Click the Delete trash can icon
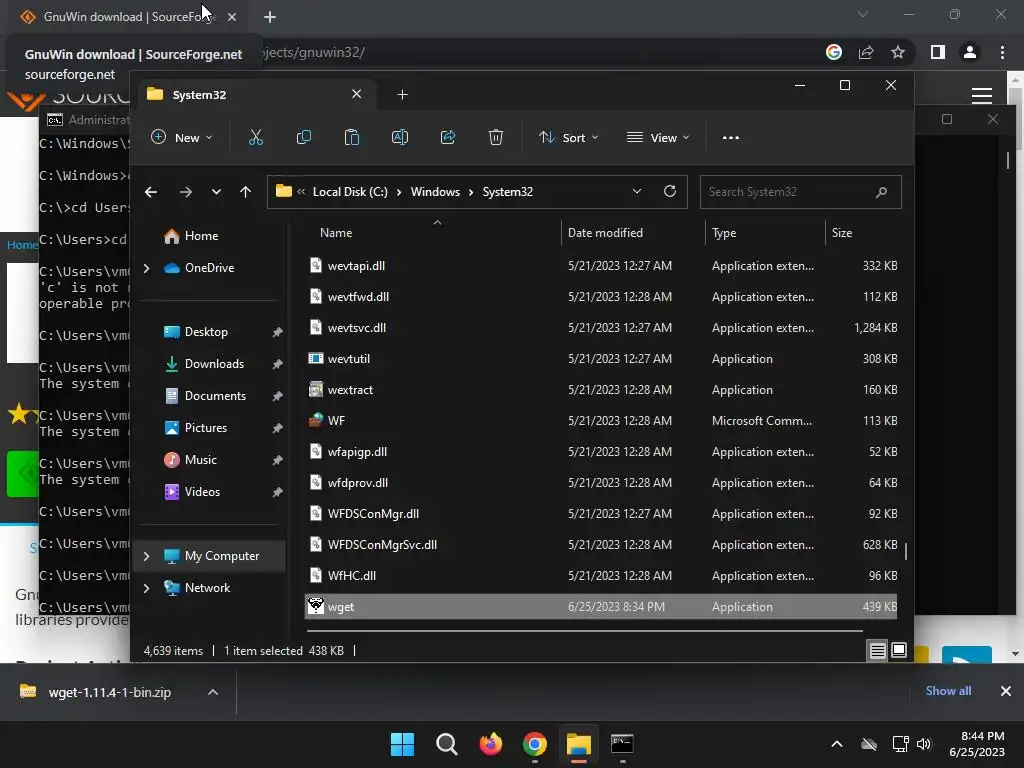This screenshot has width=1024, height=768. pyautogui.click(x=496, y=137)
